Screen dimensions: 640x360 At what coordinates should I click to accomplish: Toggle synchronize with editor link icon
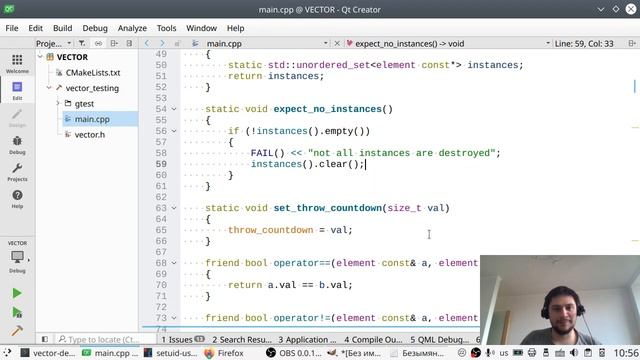click(x=98, y=43)
